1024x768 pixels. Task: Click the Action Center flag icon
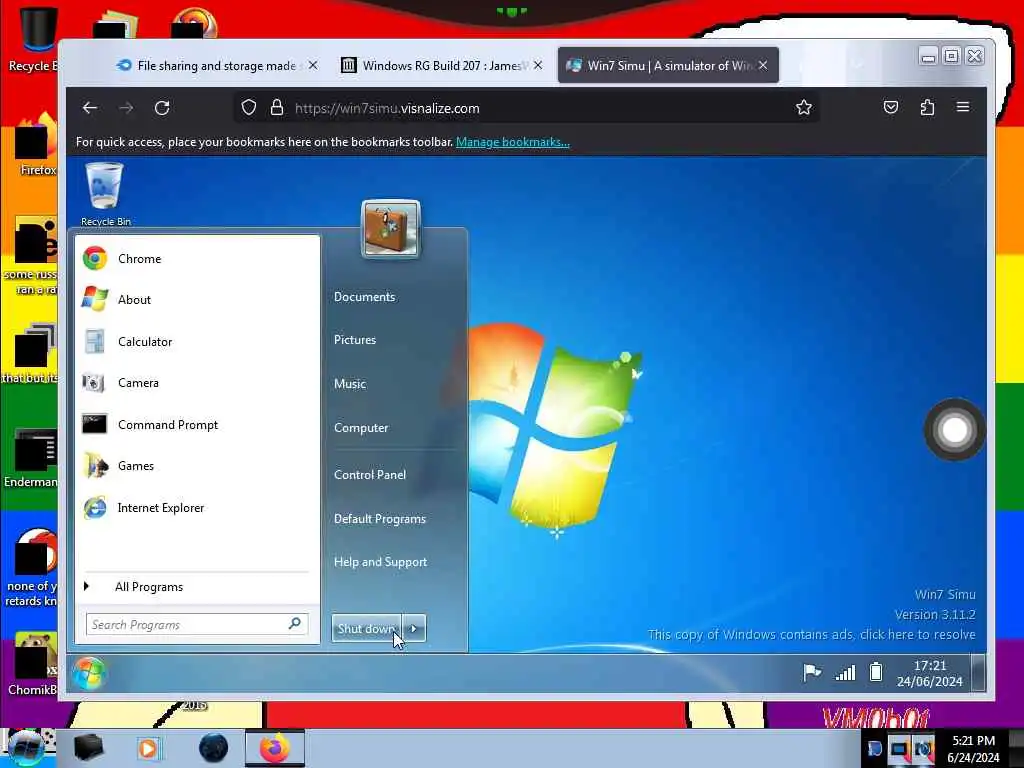click(x=812, y=672)
